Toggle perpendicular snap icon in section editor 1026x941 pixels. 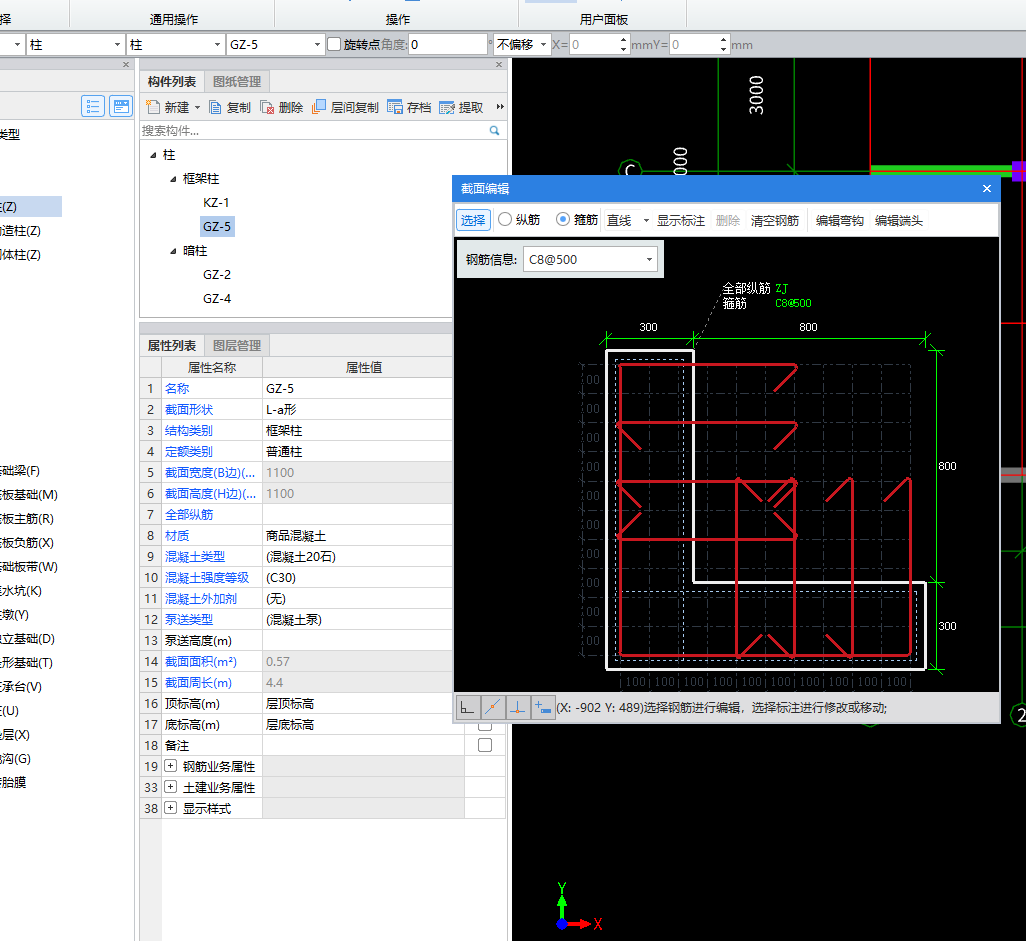(518, 707)
